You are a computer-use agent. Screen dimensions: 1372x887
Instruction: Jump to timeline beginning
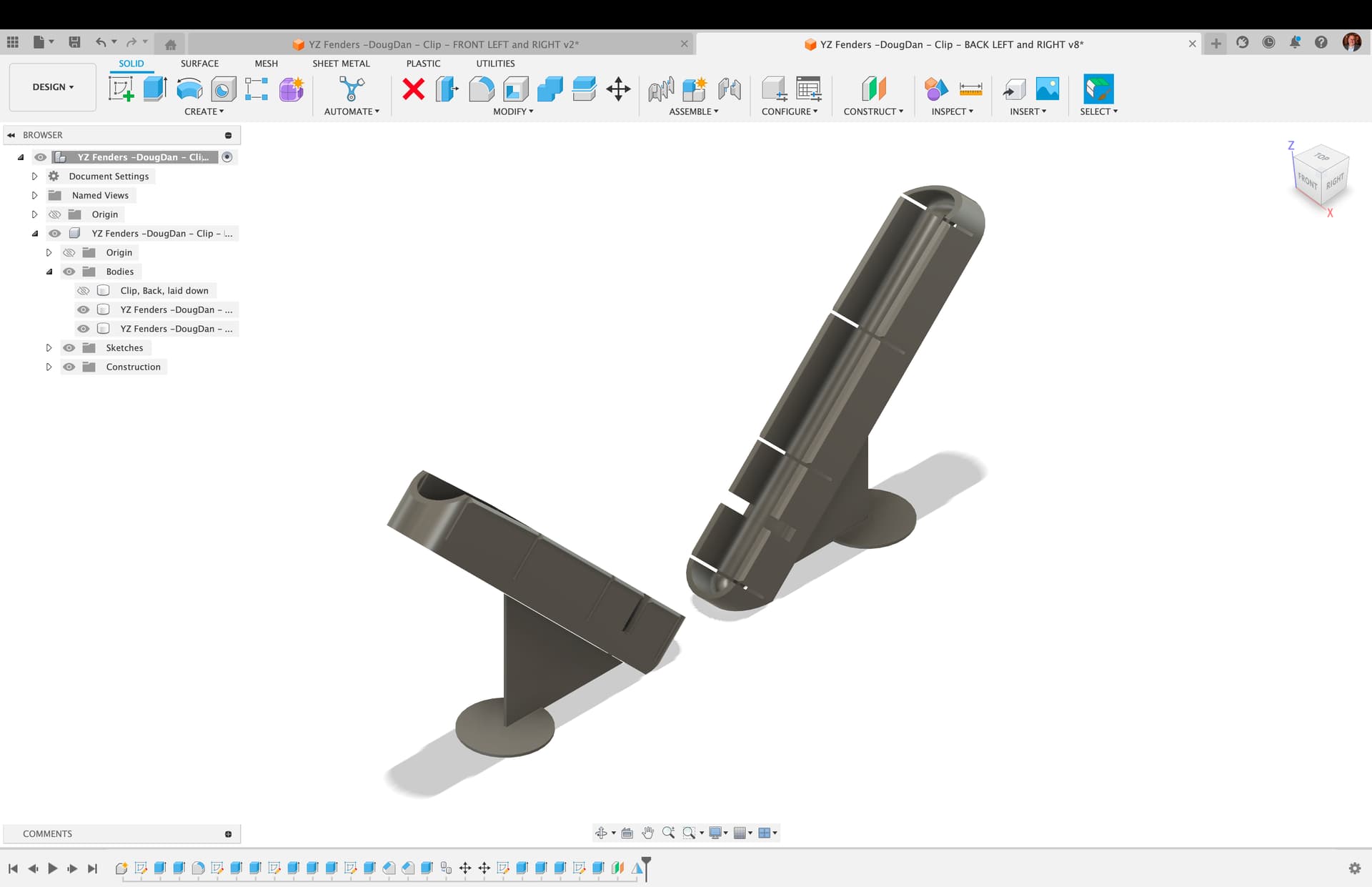(13, 868)
